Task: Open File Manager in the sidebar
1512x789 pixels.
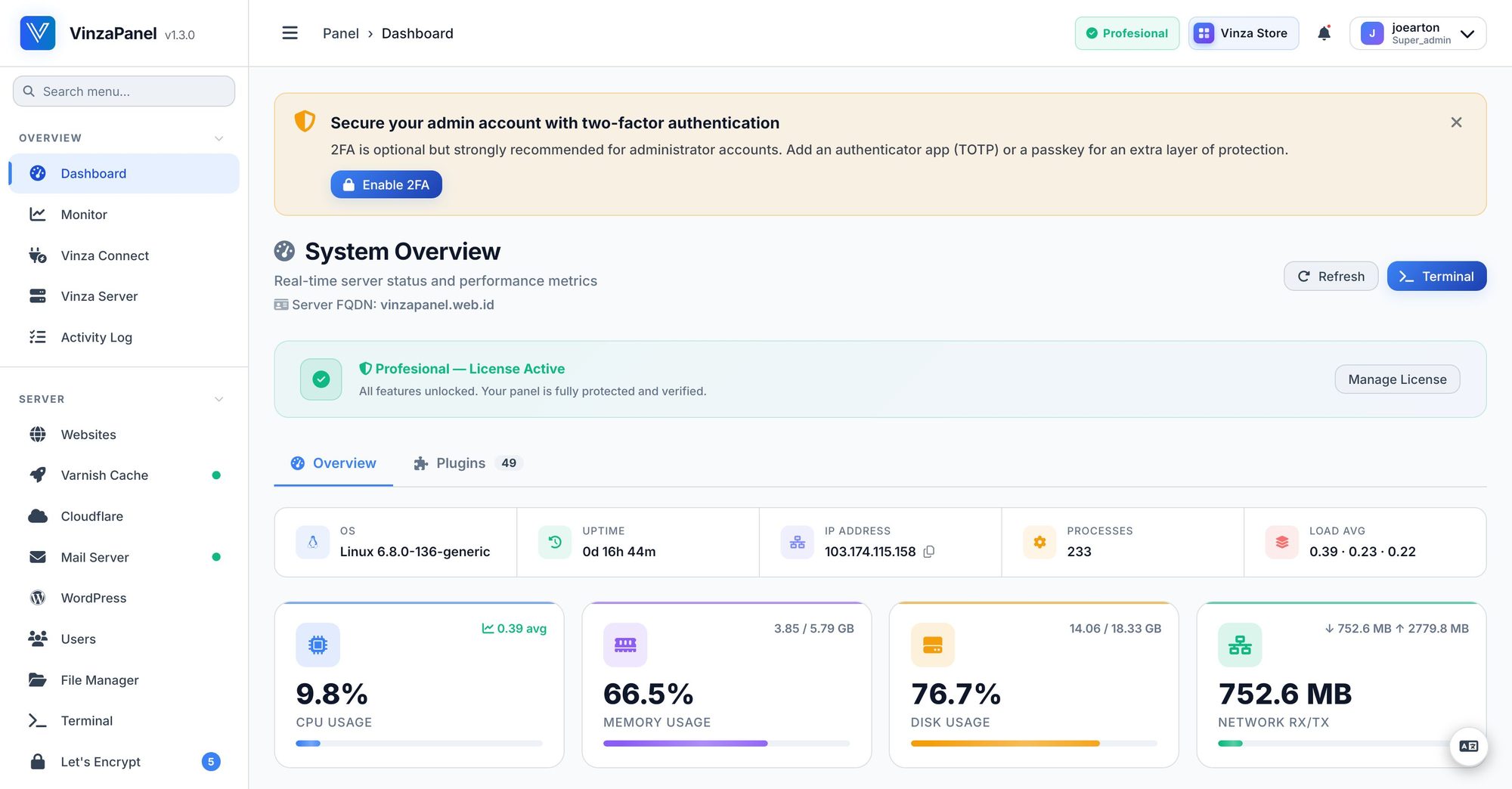Action: pyautogui.click(x=124, y=680)
